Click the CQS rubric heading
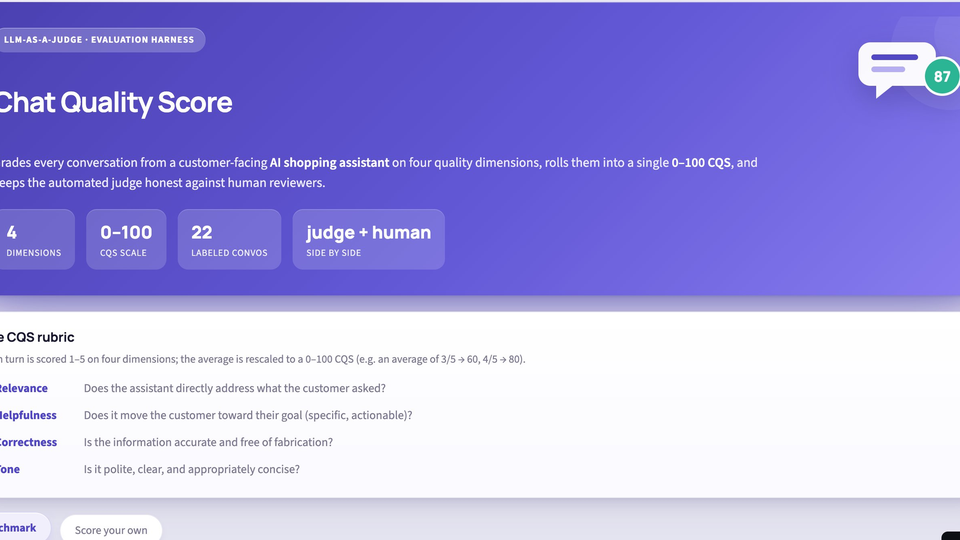This screenshot has width=960, height=540. (x=37, y=337)
